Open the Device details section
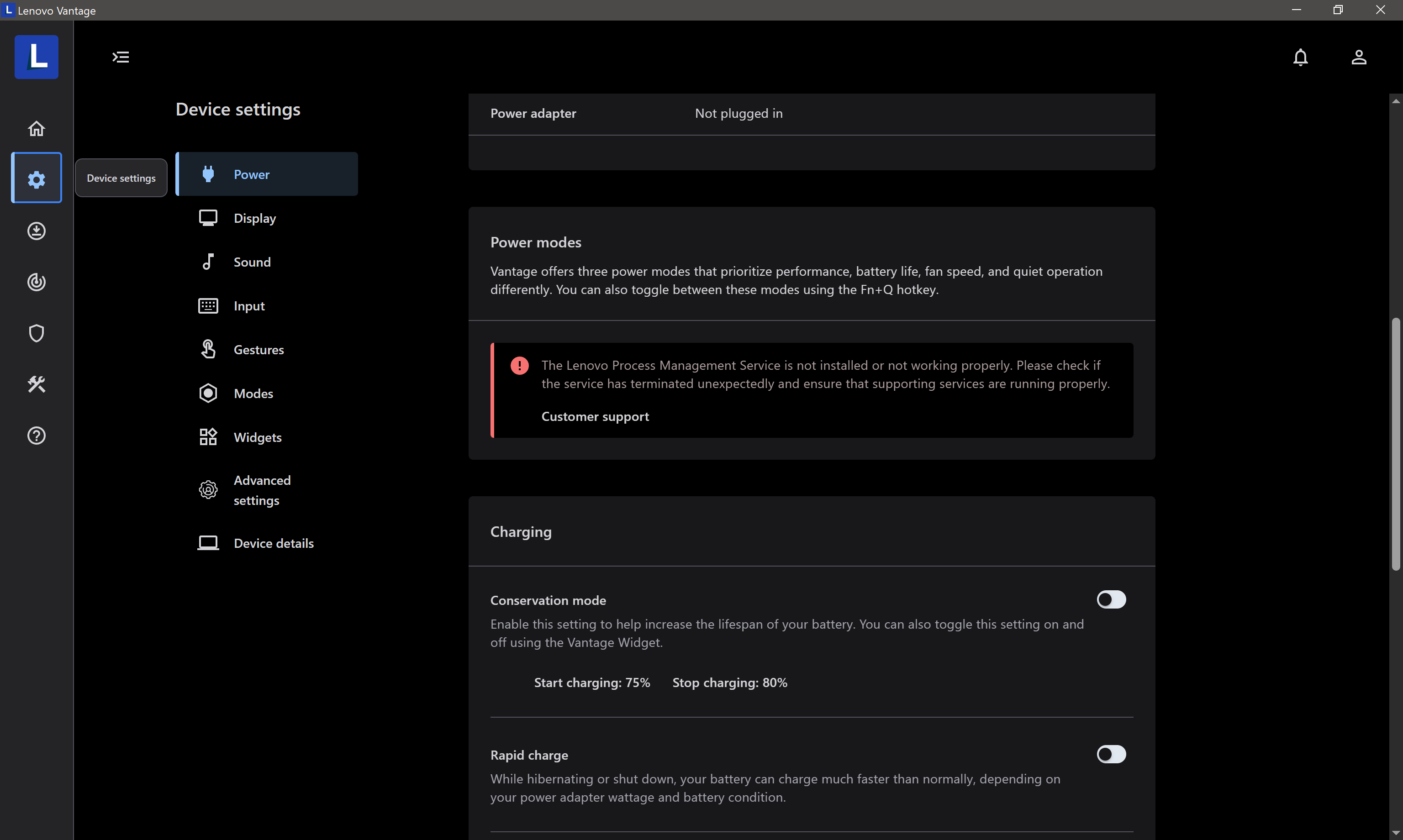This screenshot has width=1403, height=840. 273,543
